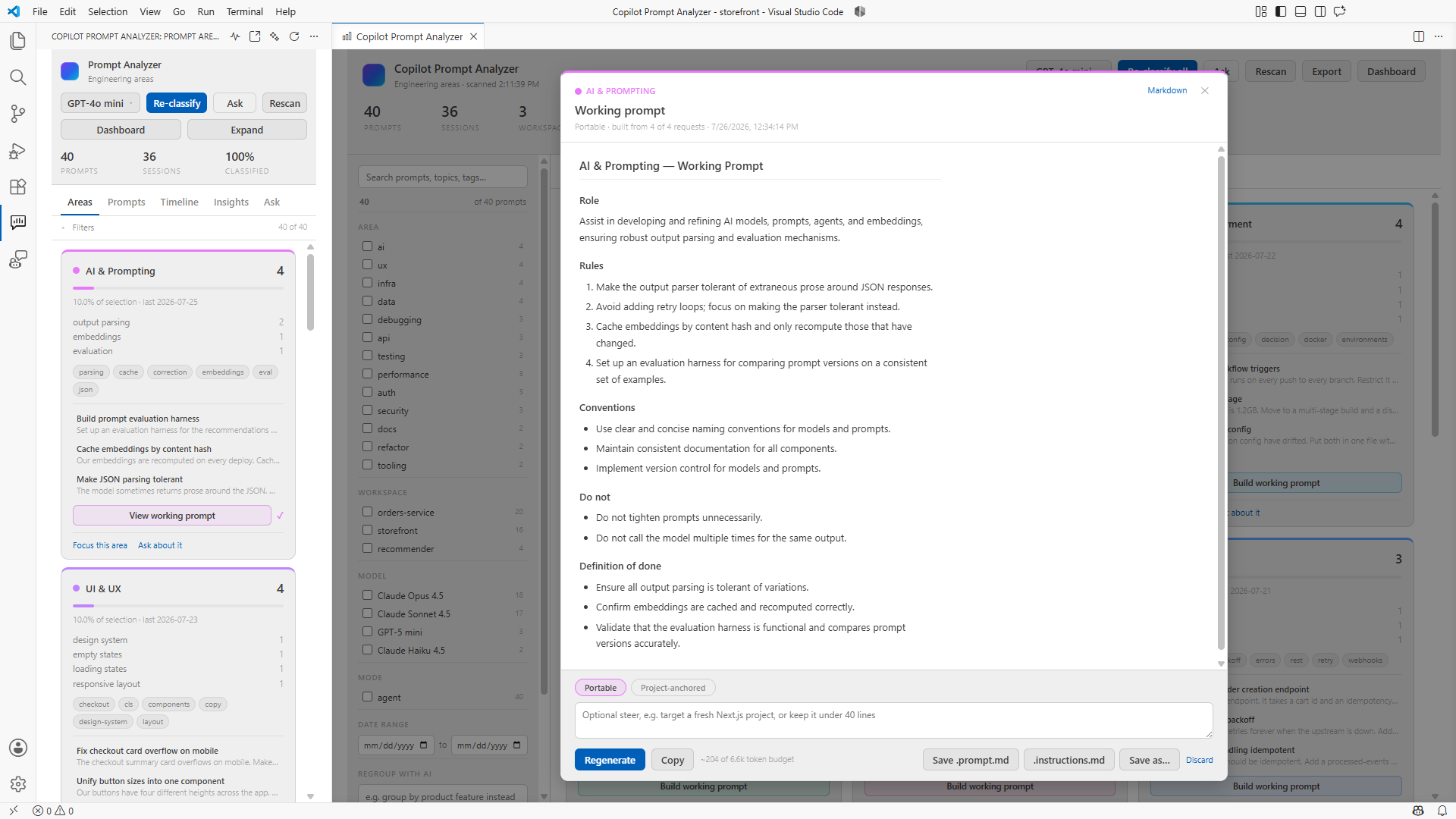Click the Discard link
The width and height of the screenshot is (1456, 819).
[1199, 760]
